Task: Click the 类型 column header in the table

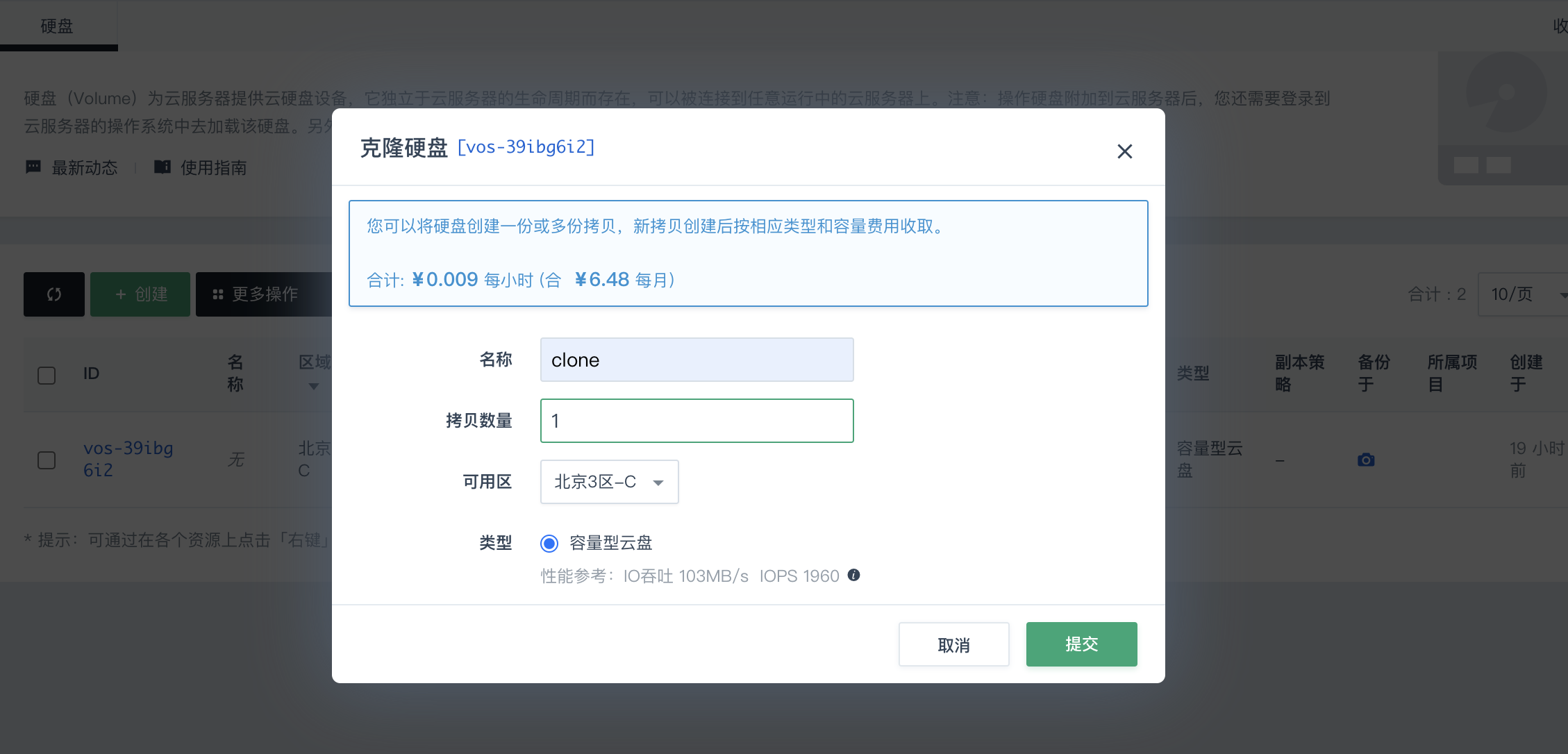Action: coord(1193,374)
